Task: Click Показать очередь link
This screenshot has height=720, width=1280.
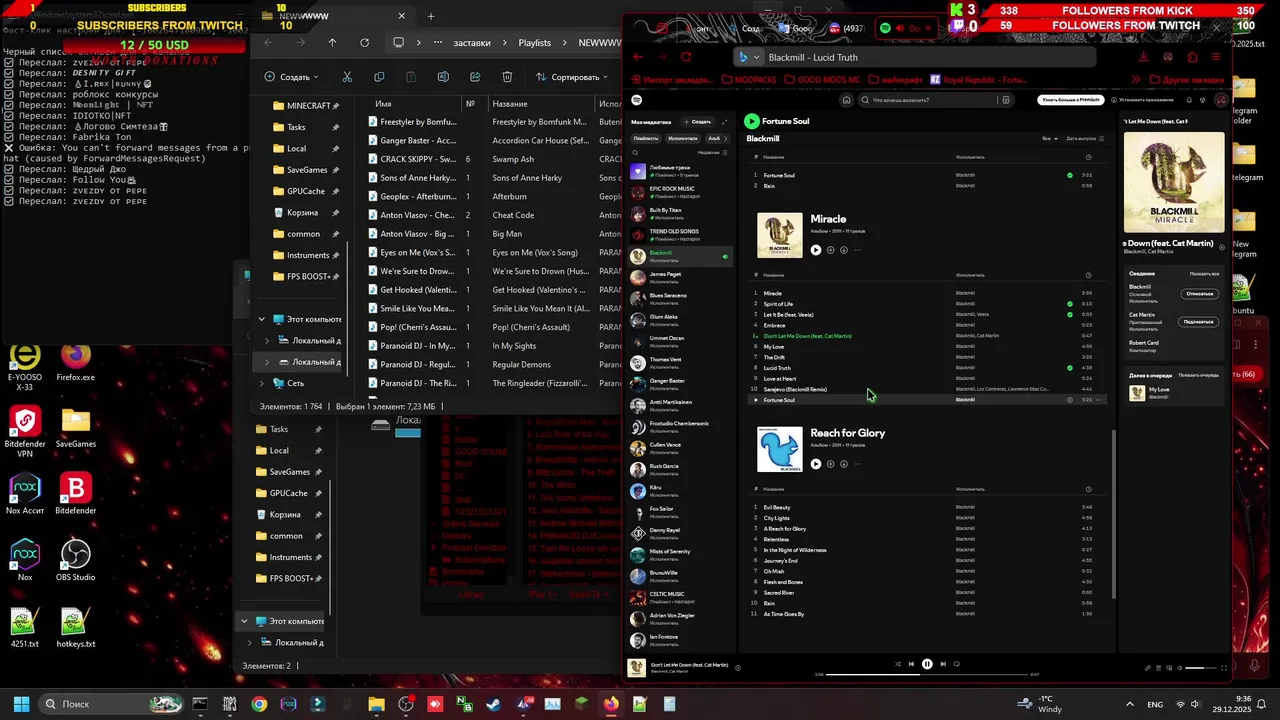Action: coord(1199,374)
